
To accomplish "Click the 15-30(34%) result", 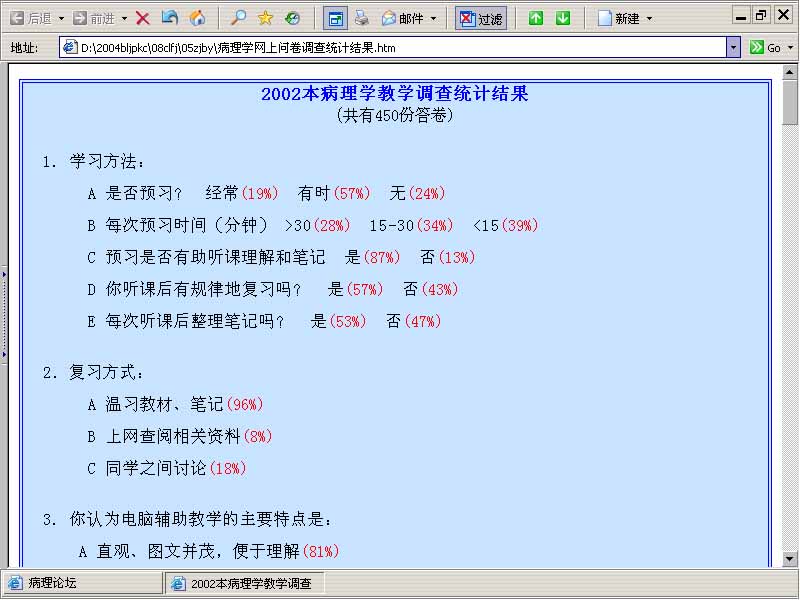I will [411, 225].
